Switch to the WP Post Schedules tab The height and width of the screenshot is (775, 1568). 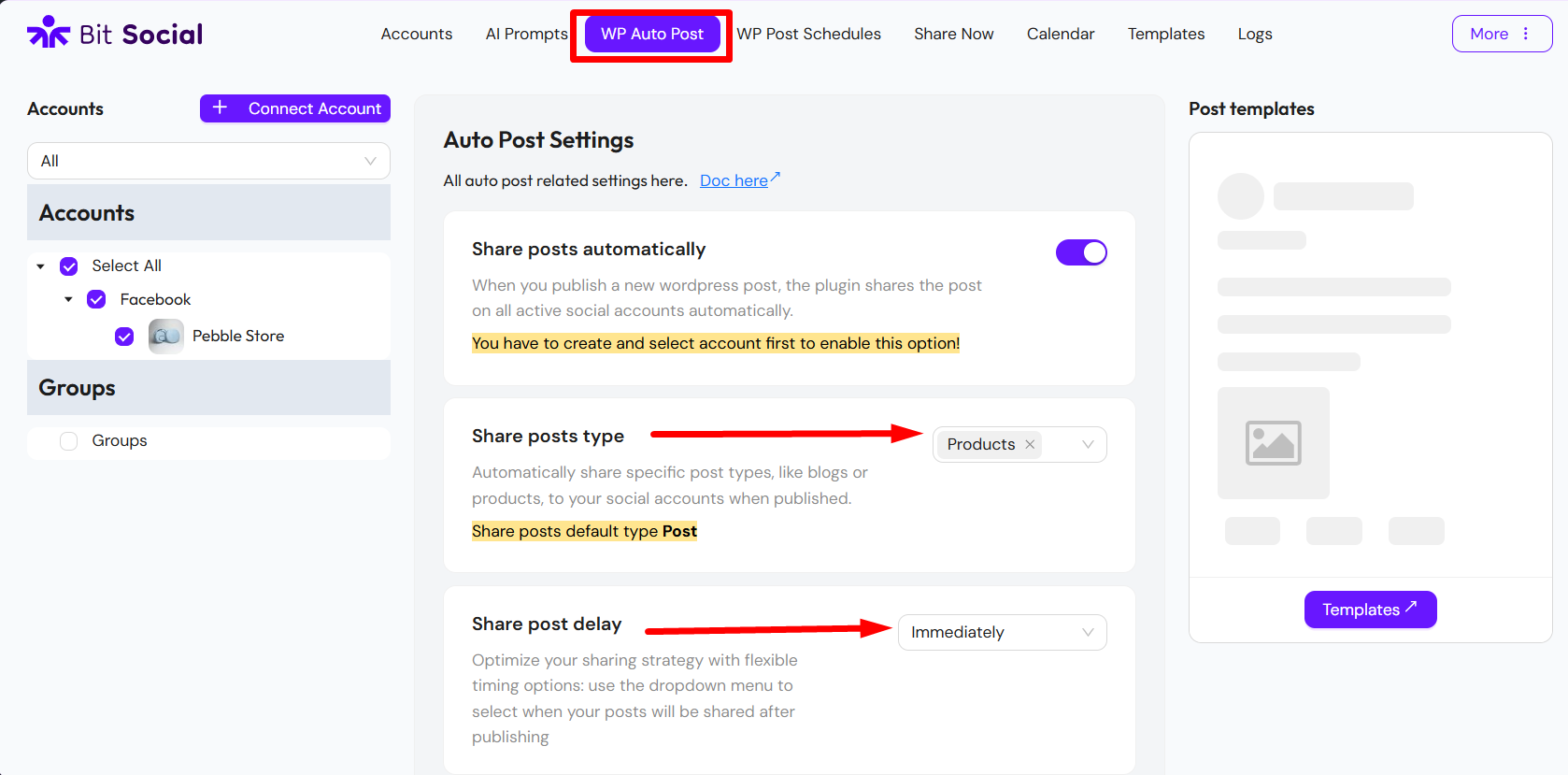[x=808, y=34]
